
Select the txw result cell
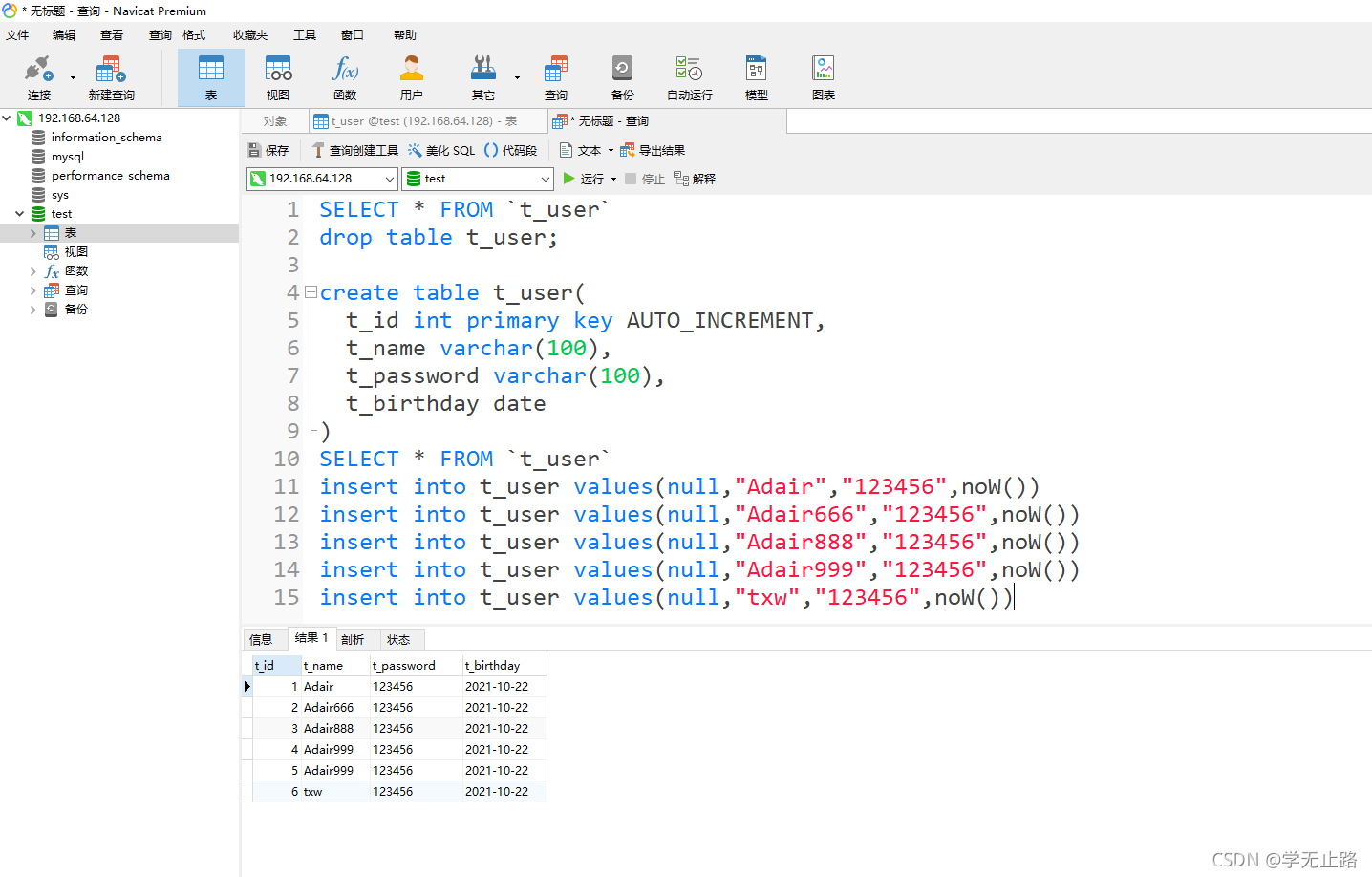click(335, 792)
